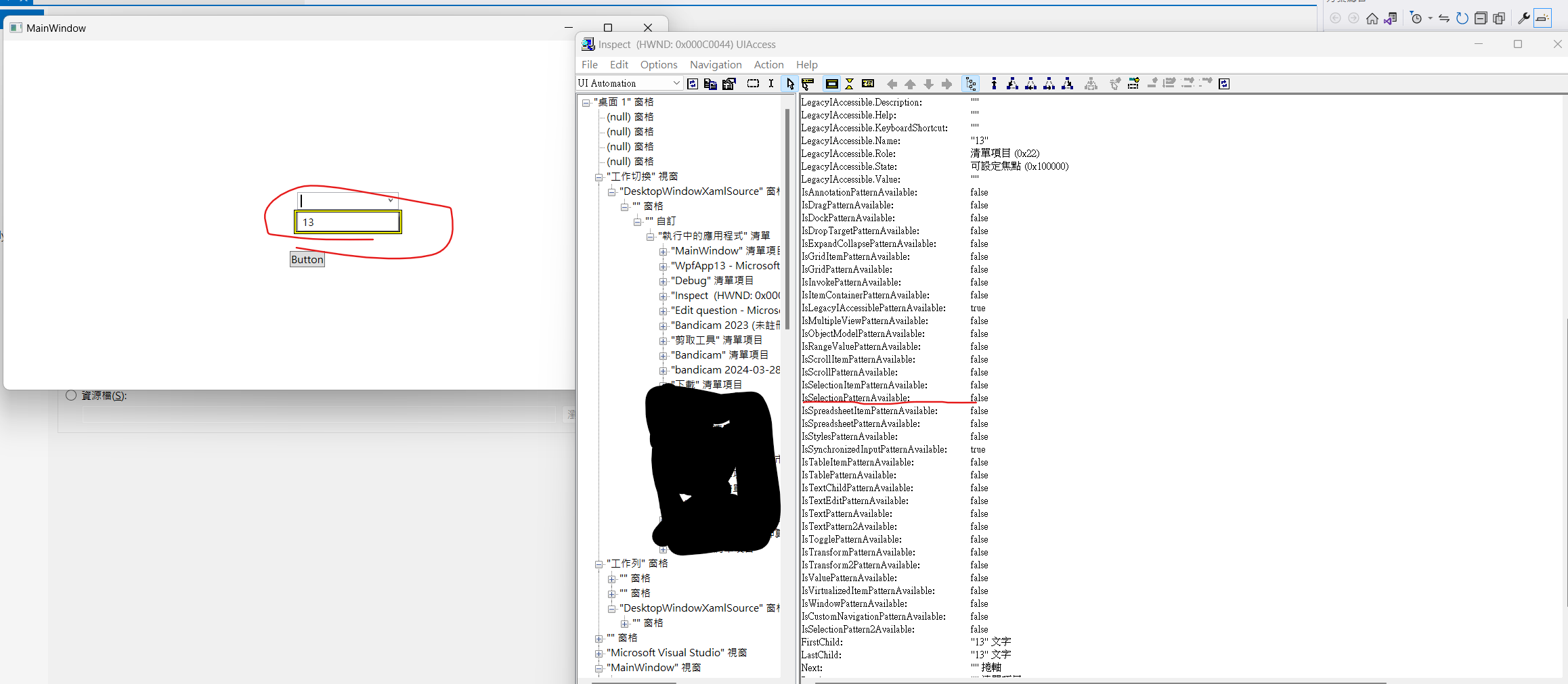Click the highlight rectangle toolbar icon in Inspect
Image resolution: width=1568 pixels, height=684 pixels.
[x=831, y=84]
